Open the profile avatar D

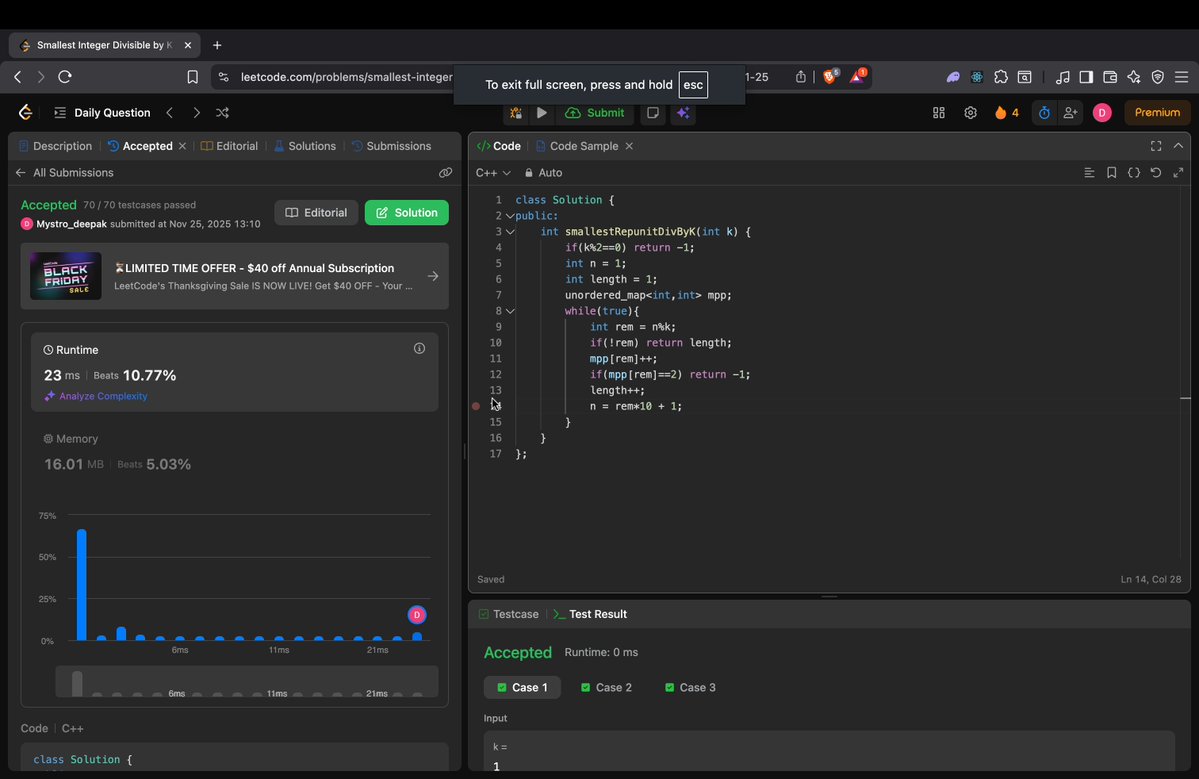[1102, 112]
